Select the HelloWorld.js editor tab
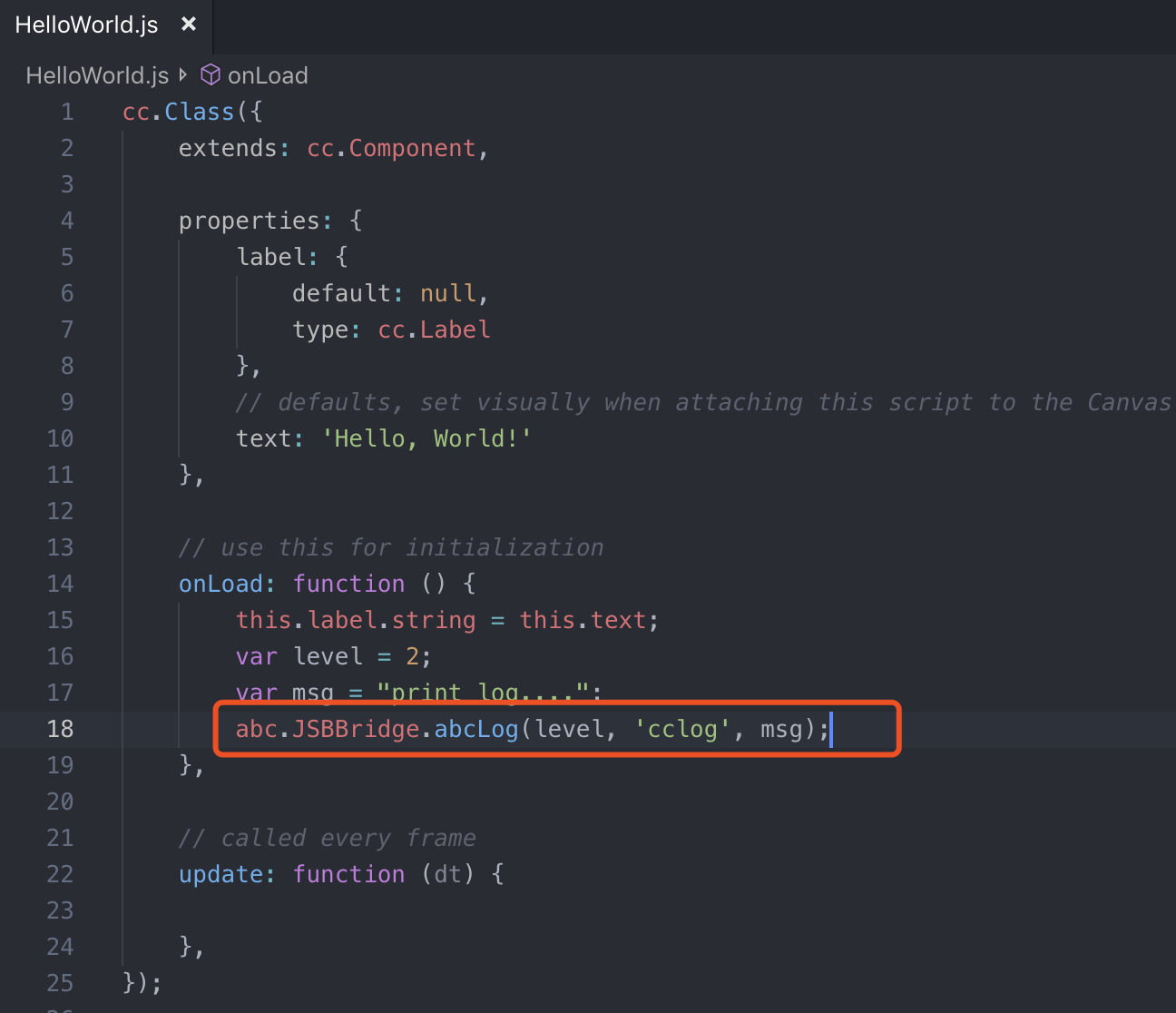 coord(105,25)
